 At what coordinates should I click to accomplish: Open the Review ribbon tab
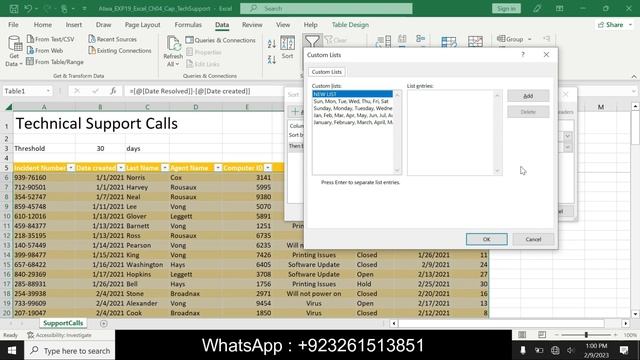tap(252, 25)
